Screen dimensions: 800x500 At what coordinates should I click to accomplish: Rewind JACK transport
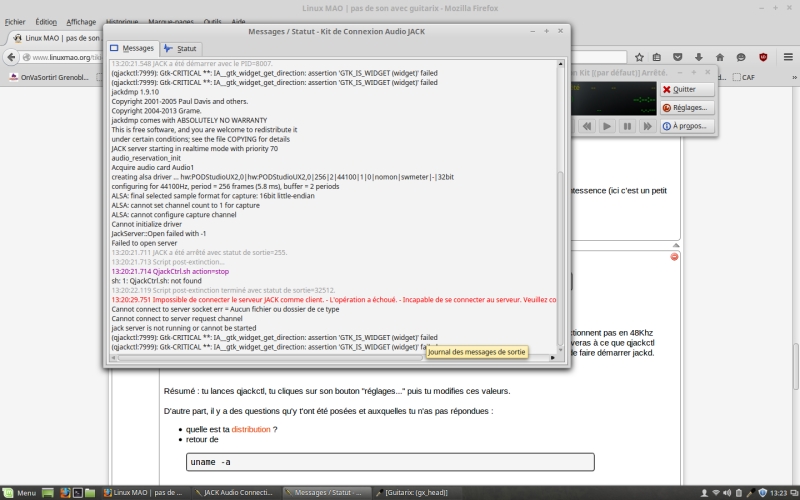click(587, 126)
